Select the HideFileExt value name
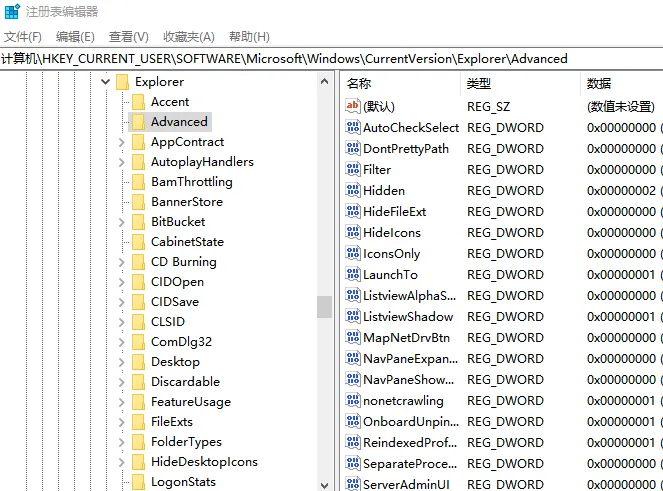This screenshot has height=491, width=663. [x=395, y=211]
